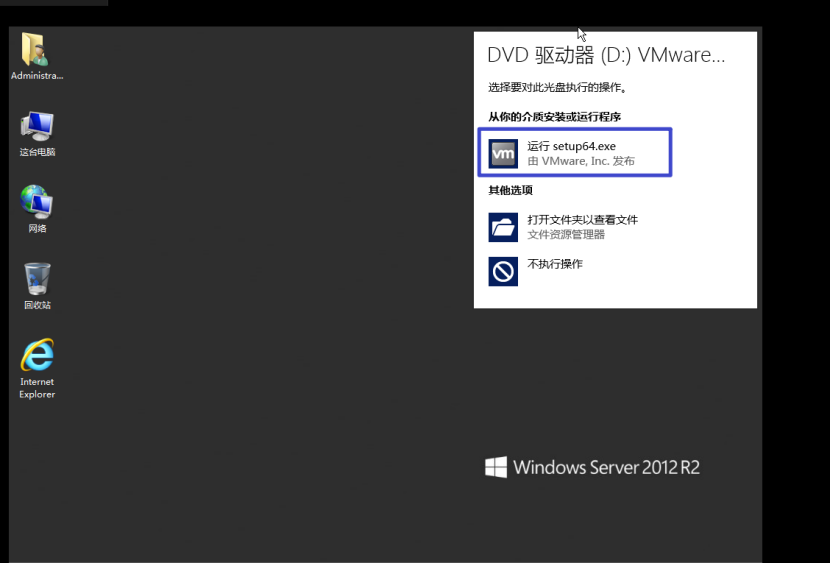The width and height of the screenshot is (830, 563).
Task: Select the 网络 desktop icon
Action: coord(37,209)
